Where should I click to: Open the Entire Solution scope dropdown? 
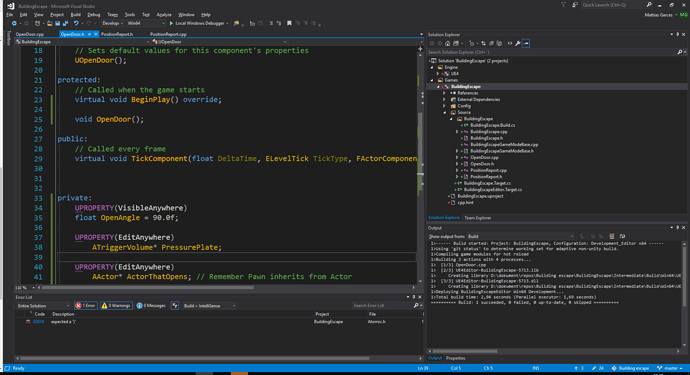tap(43, 305)
